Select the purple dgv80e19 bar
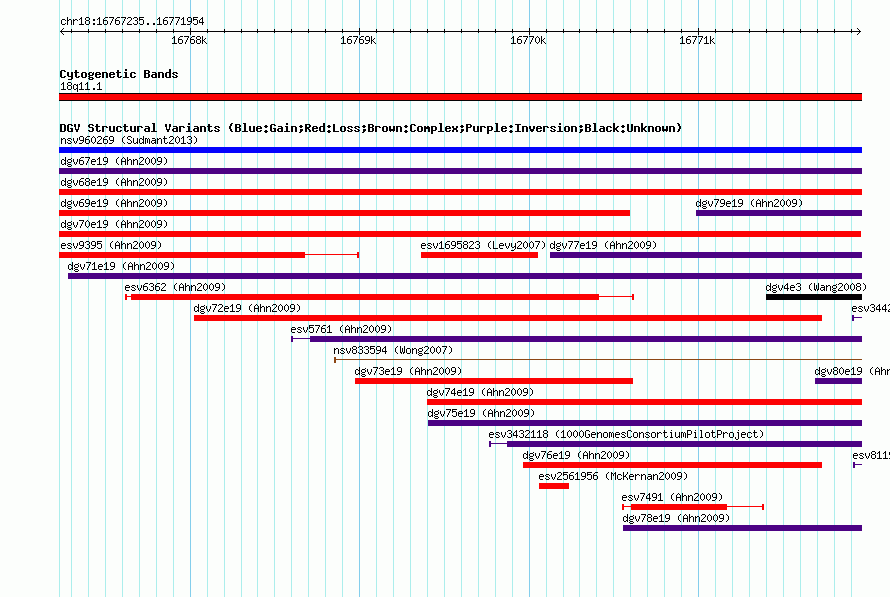This screenshot has width=890, height=597. 838,381
